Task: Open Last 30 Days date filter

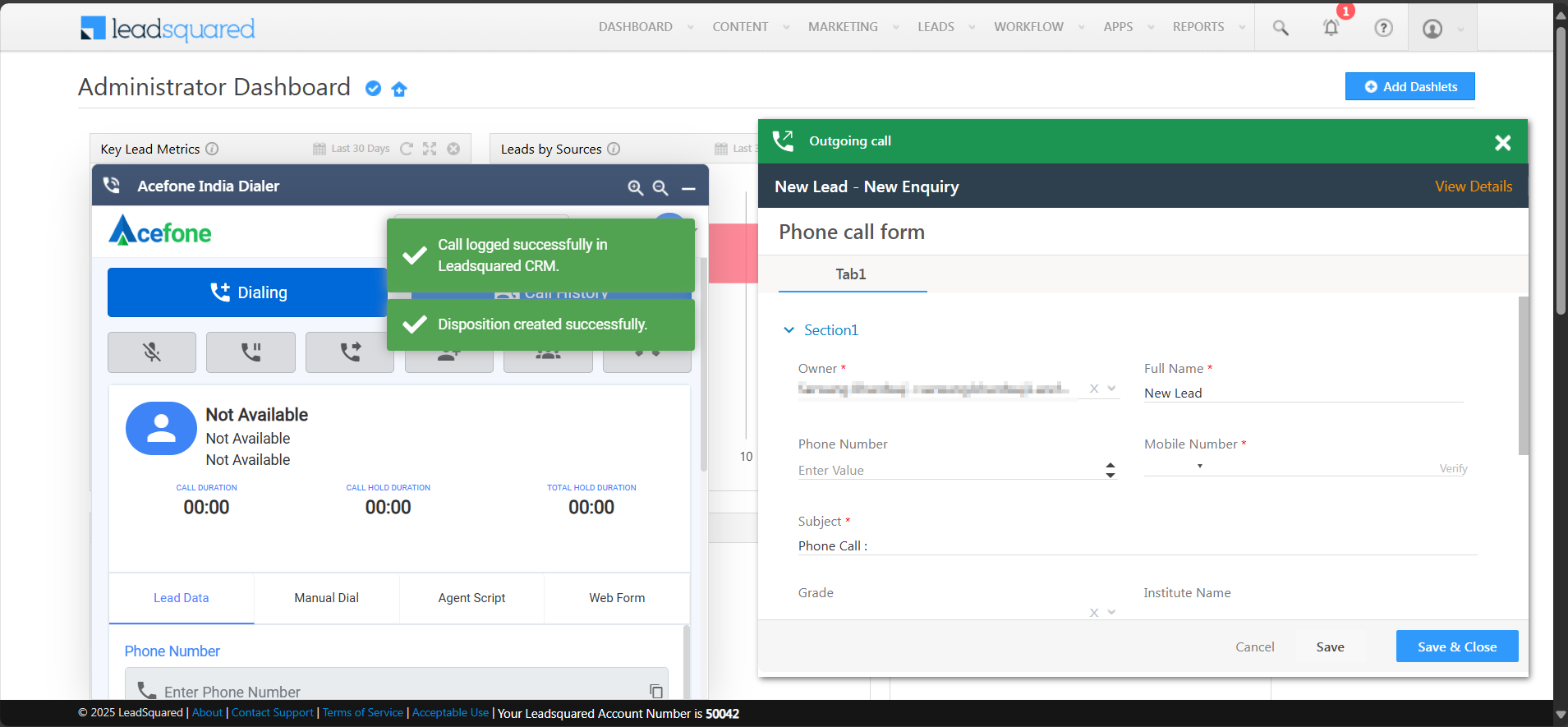Action: [x=352, y=149]
